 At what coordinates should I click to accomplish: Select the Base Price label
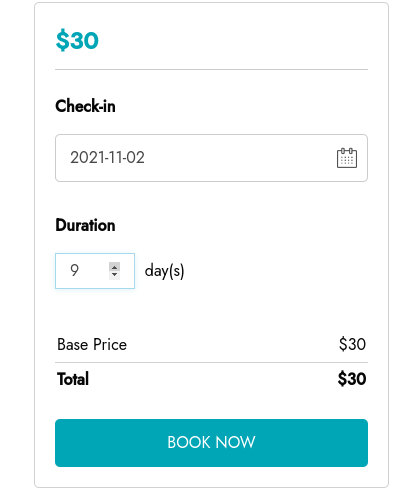pos(92,344)
